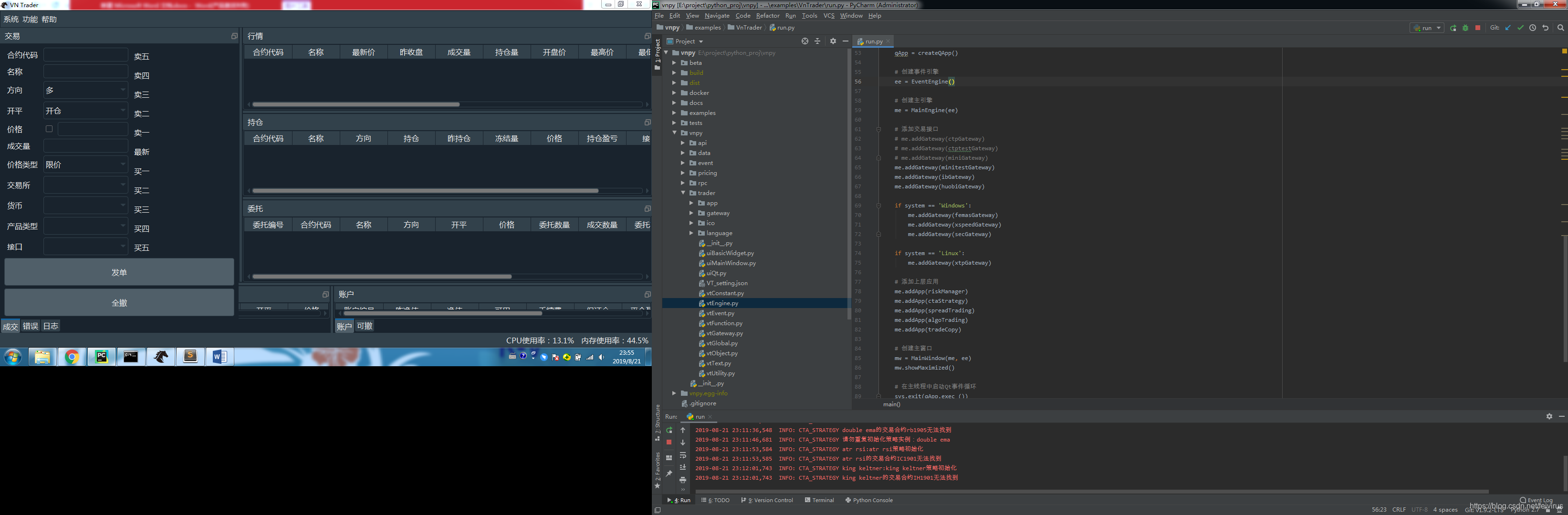Open the 方向 dropdown showing 多
Screen dimensions: 1568x515
pos(86,90)
